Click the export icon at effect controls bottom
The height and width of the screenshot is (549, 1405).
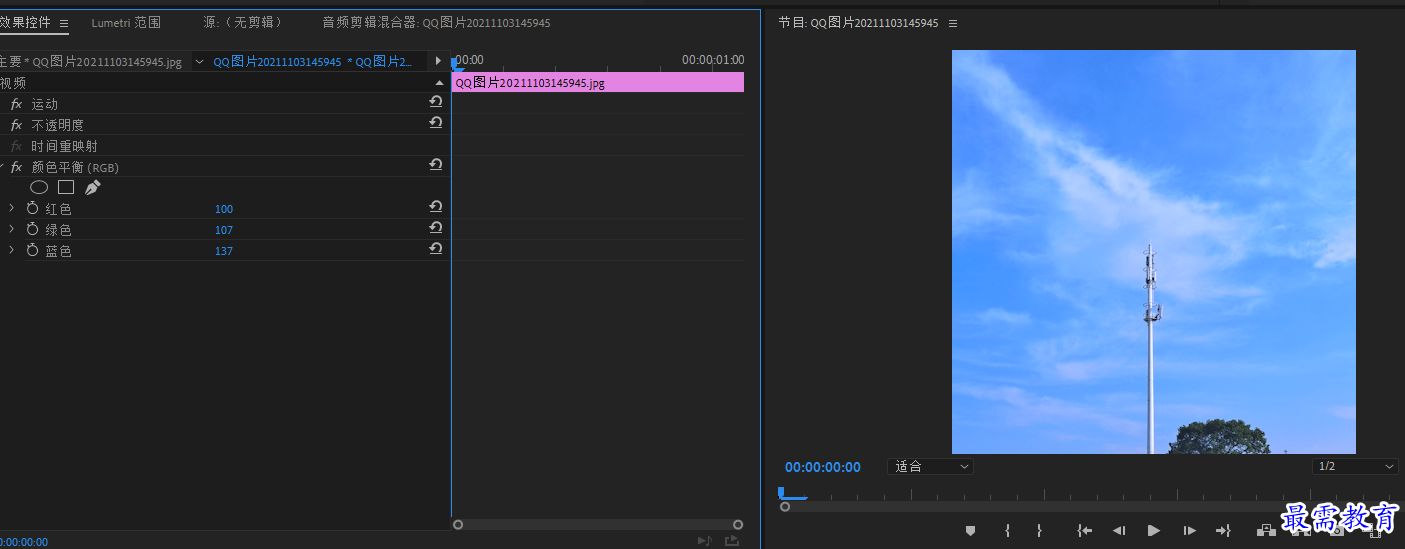tap(732, 541)
